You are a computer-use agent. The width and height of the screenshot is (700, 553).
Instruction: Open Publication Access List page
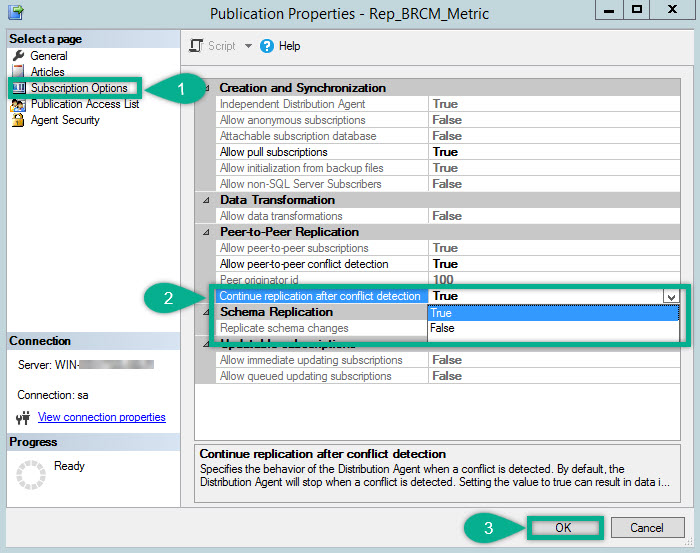pyautogui.click(x=85, y=104)
